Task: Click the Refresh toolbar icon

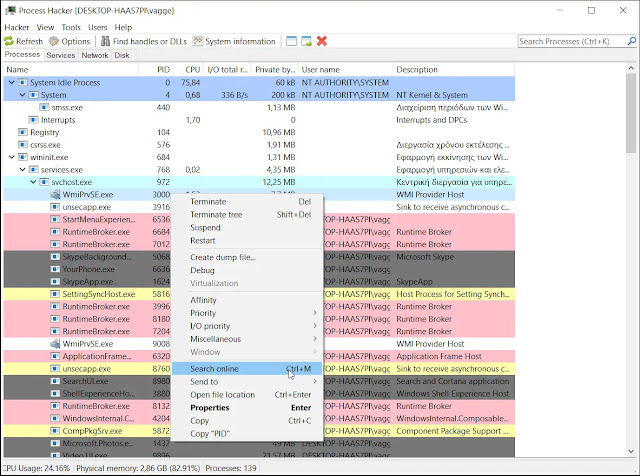Action: click(x=9, y=41)
